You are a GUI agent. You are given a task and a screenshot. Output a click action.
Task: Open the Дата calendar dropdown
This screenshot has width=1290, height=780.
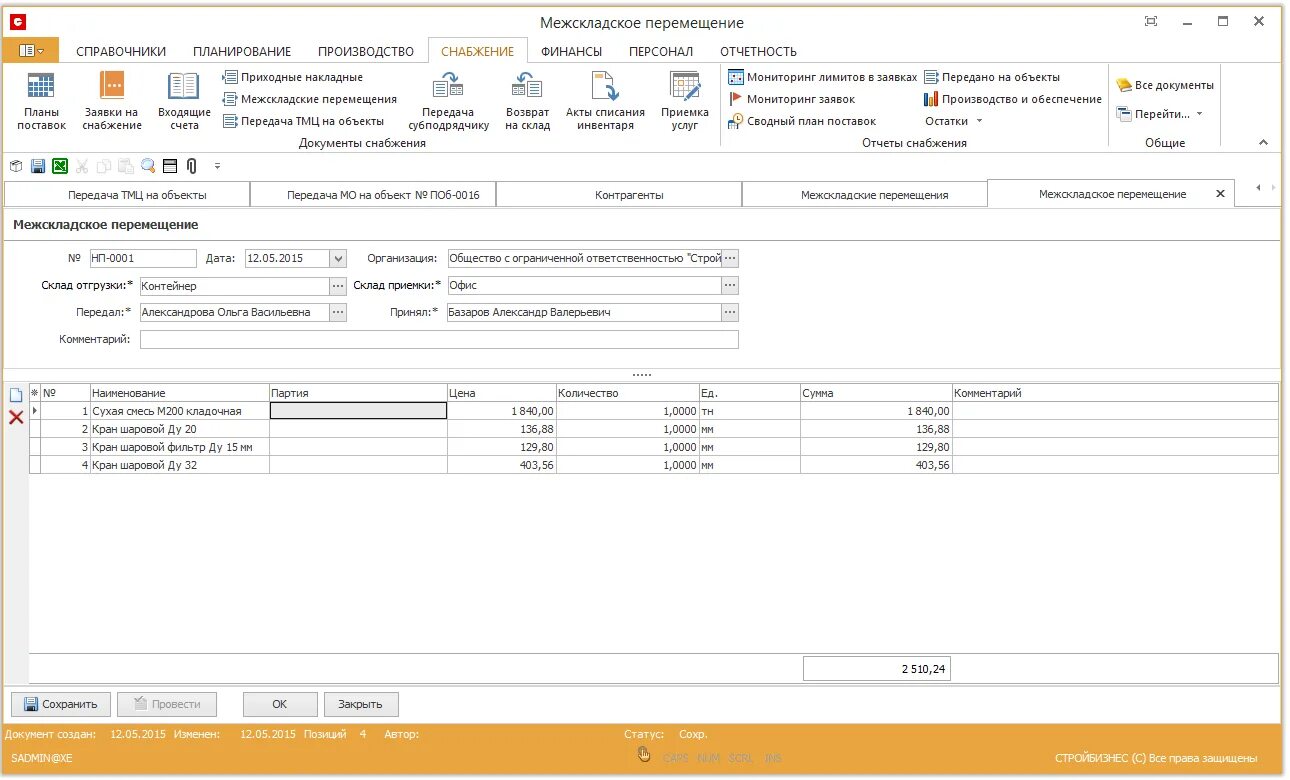[337, 258]
